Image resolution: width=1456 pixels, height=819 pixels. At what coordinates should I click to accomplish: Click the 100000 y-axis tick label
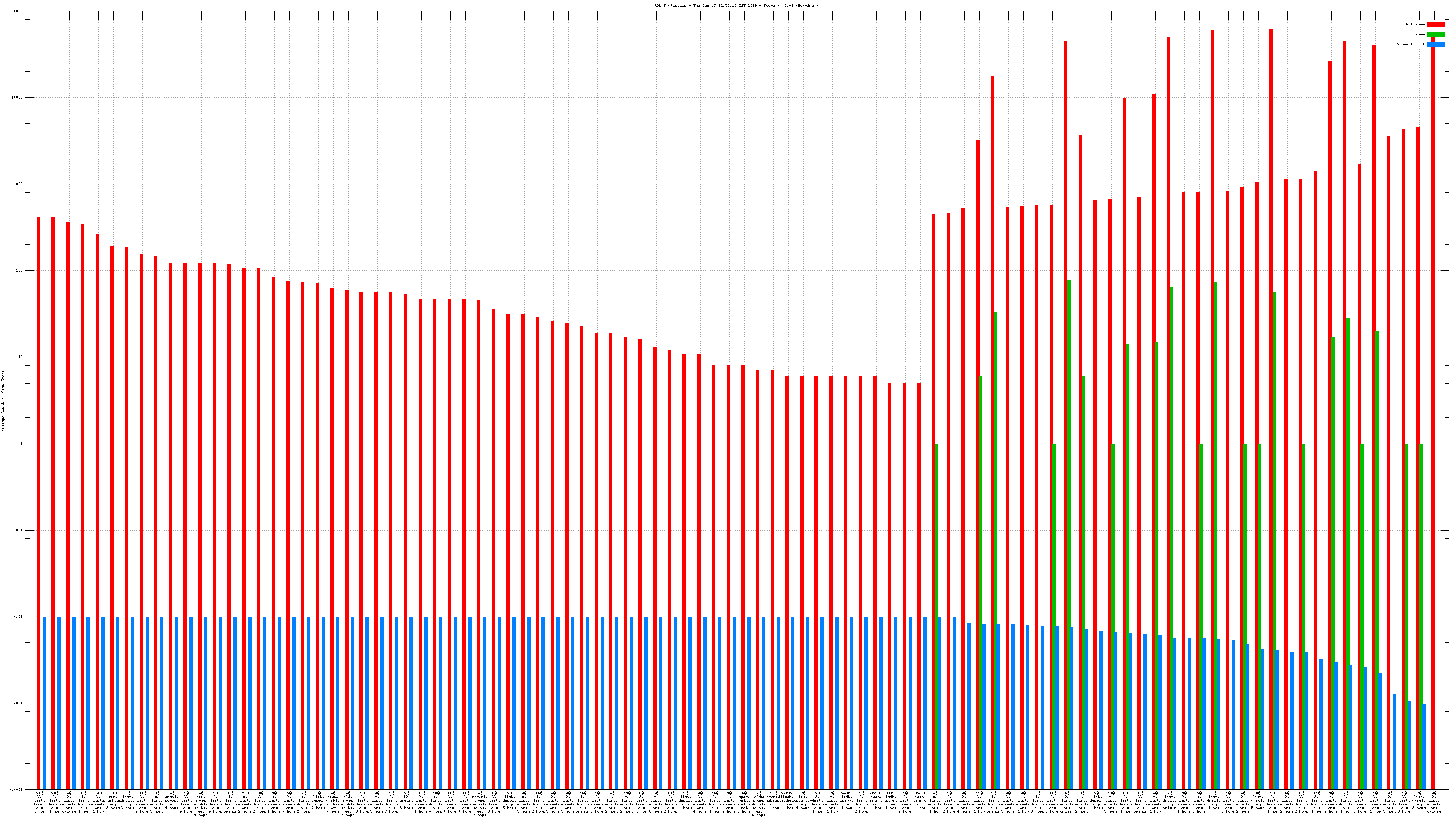16,11
